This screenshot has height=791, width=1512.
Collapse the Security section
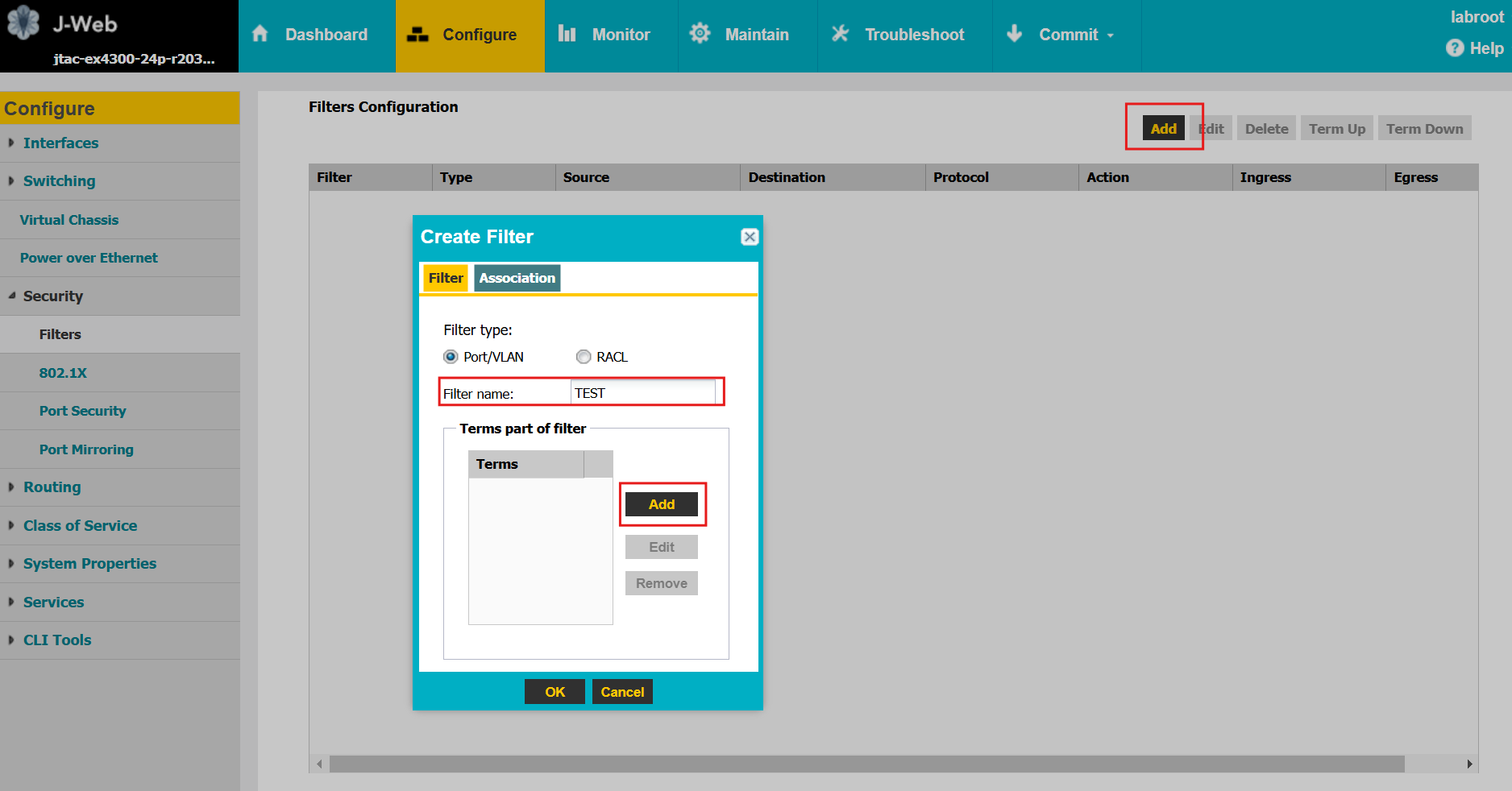[53, 296]
